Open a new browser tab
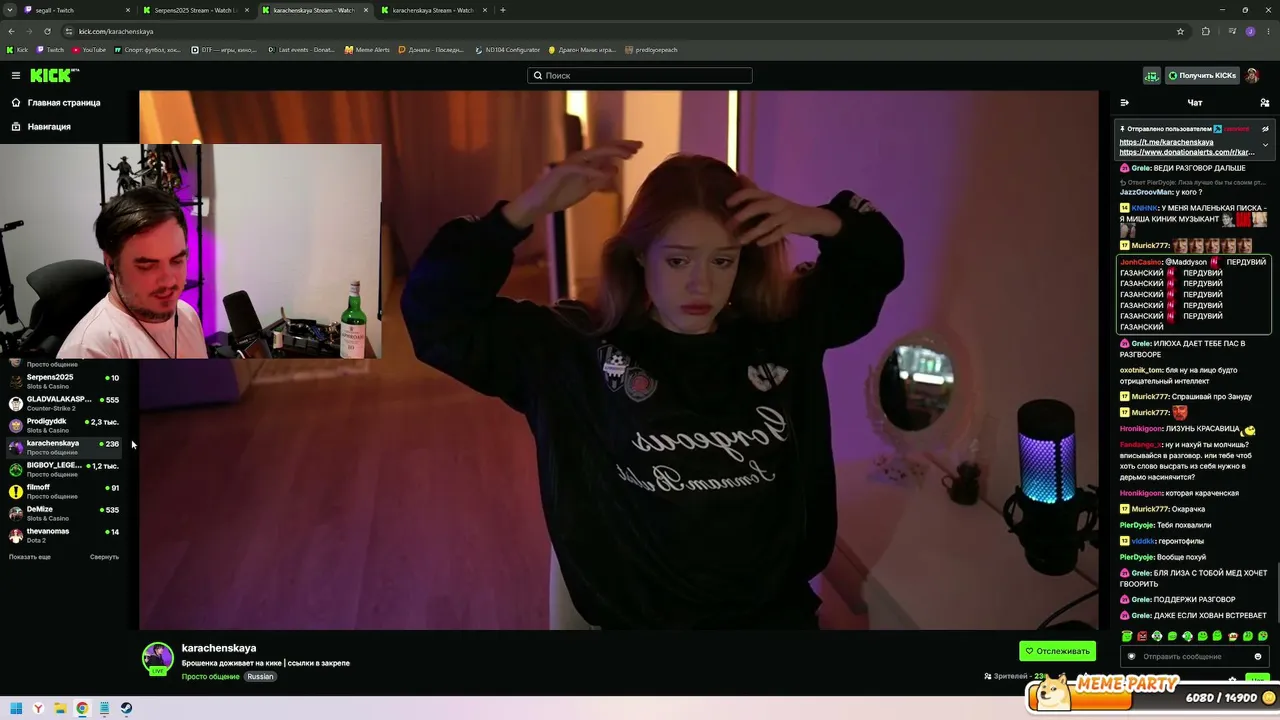 click(503, 10)
